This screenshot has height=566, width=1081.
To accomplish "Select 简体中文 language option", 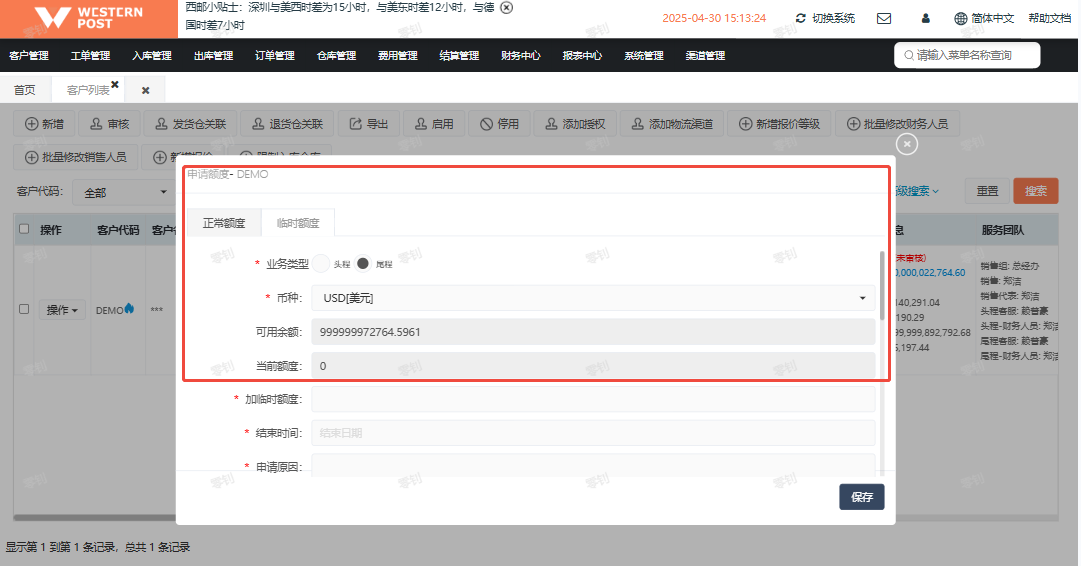I will click(993, 19).
